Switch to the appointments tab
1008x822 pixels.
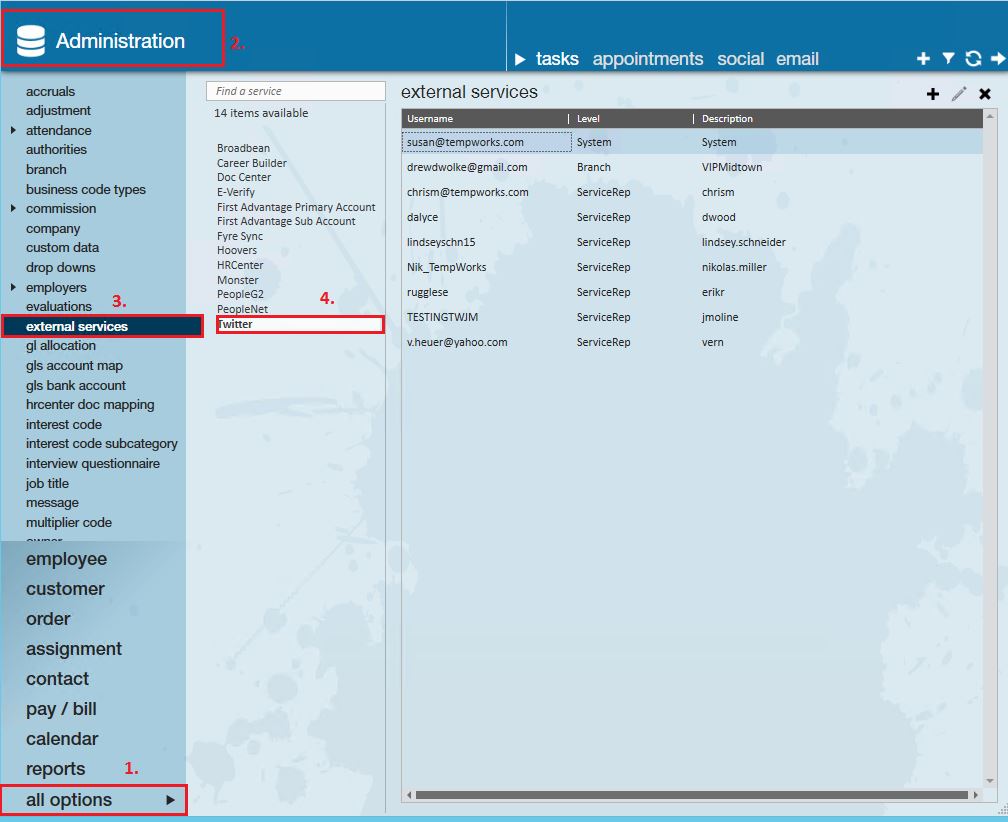point(647,59)
